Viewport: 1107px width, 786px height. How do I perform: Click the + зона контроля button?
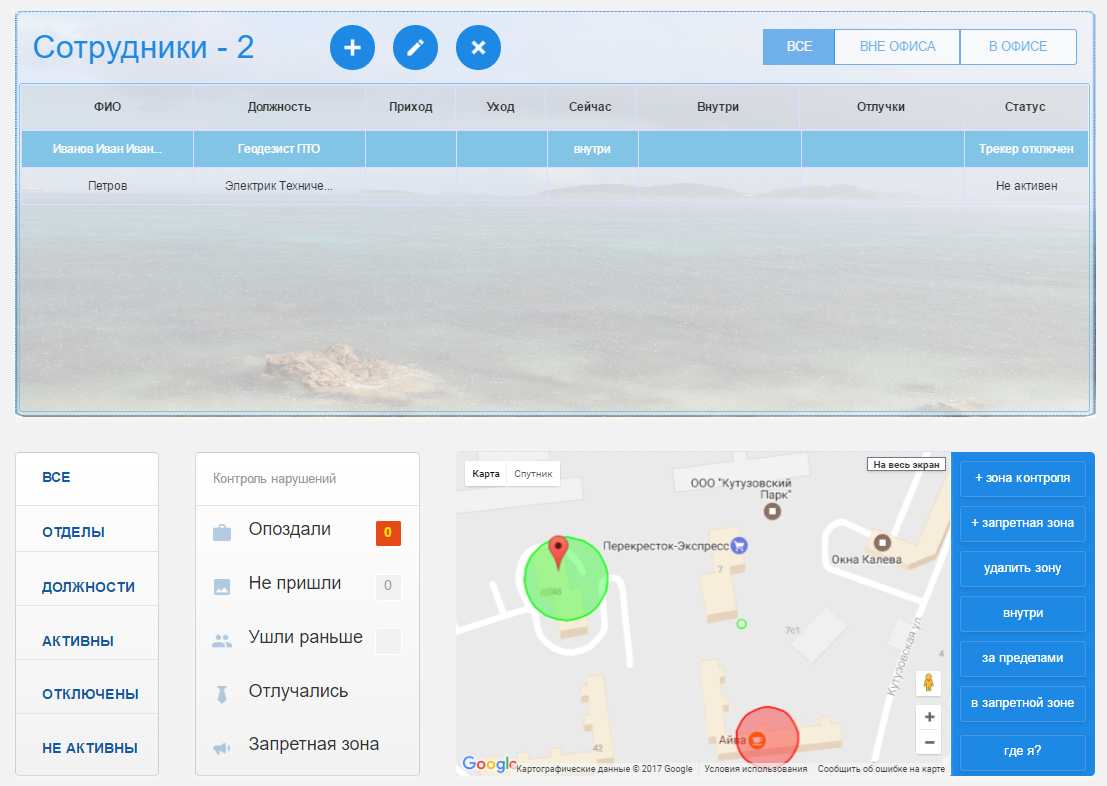[1022, 478]
